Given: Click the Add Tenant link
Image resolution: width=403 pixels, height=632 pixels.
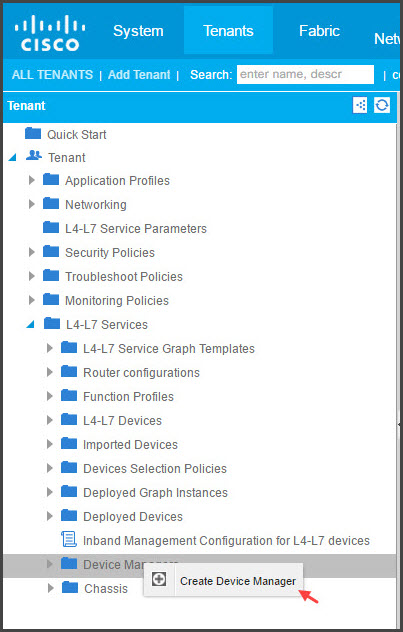Looking at the screenshot, I should pos(139,75).
